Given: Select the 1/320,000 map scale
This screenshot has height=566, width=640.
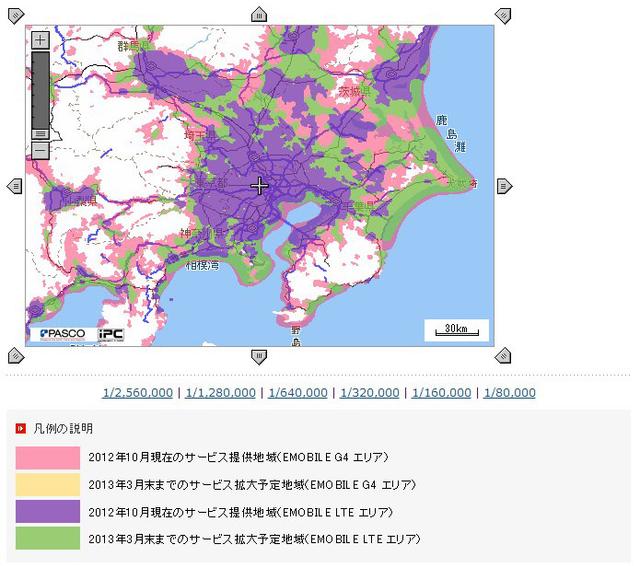Looking at the screenshot, I should click(x=369, y=393).
